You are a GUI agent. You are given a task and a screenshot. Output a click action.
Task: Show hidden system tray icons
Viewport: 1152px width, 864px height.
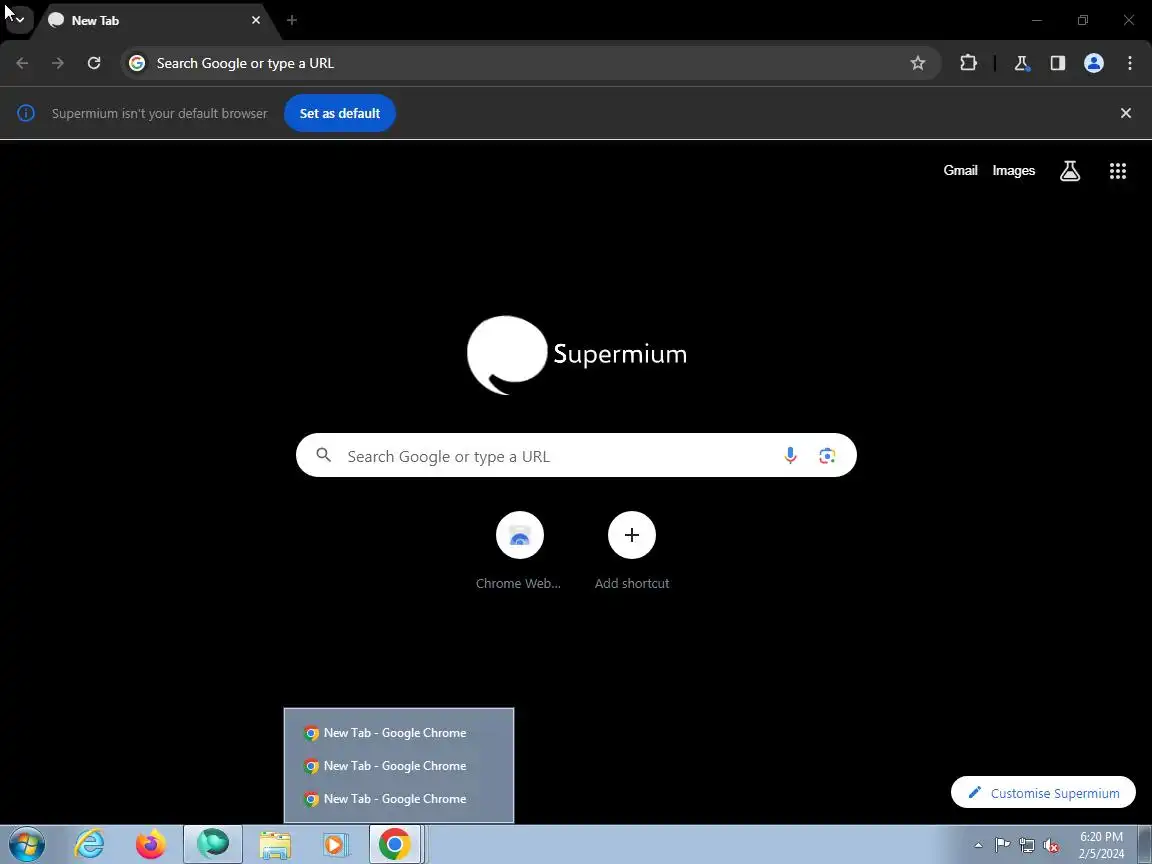click(x=978, y=845)
